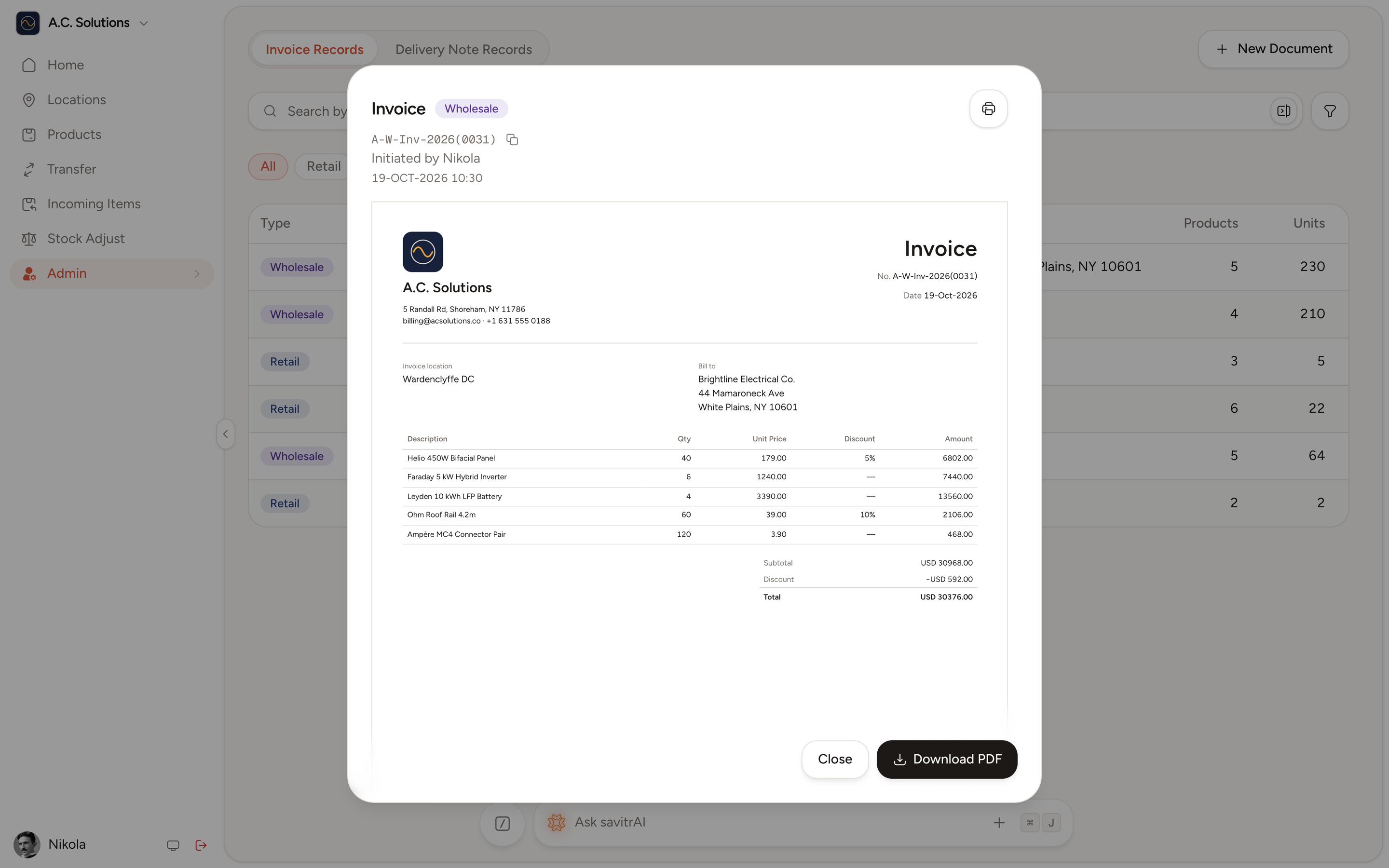Open Stock Adjust in the sidebar
Image resolution: width=1389 pixels, height=868 pixels.
pos(111,239)
